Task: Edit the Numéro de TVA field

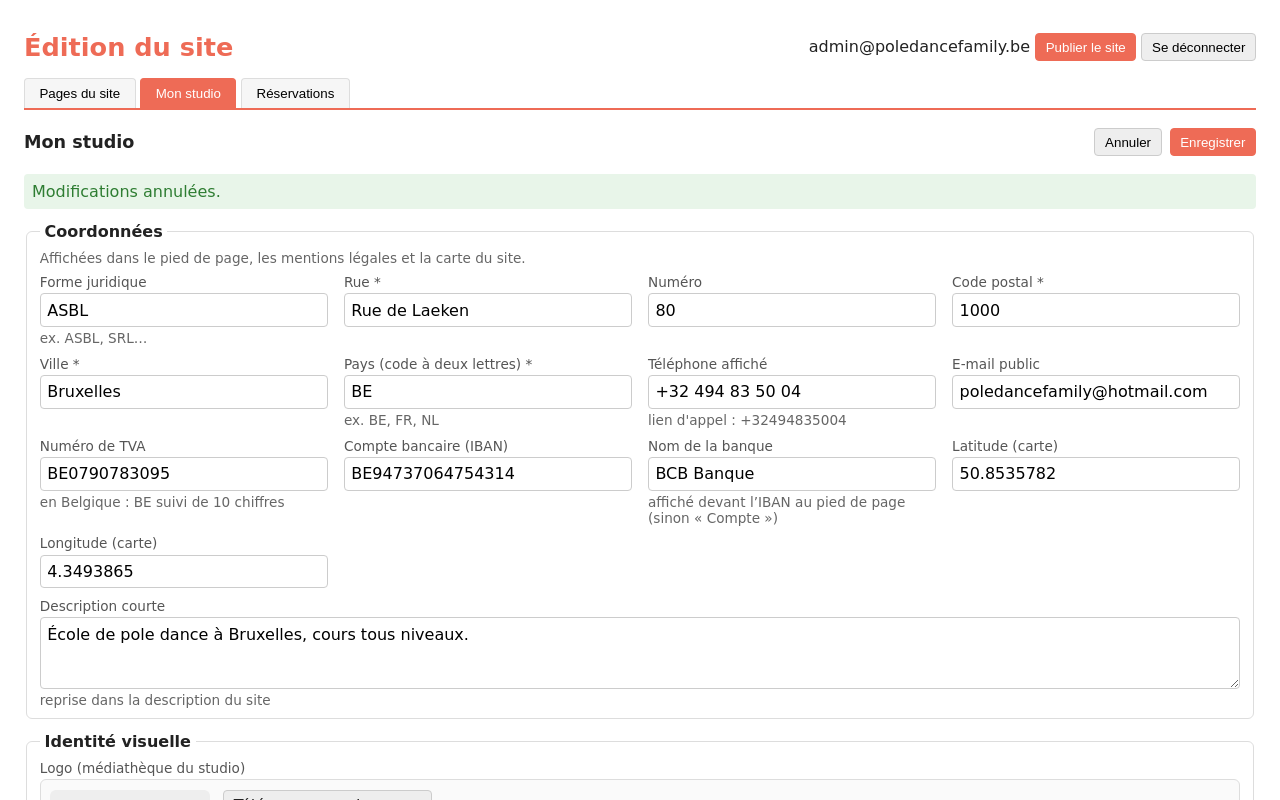Action: [x=184, y=474]
